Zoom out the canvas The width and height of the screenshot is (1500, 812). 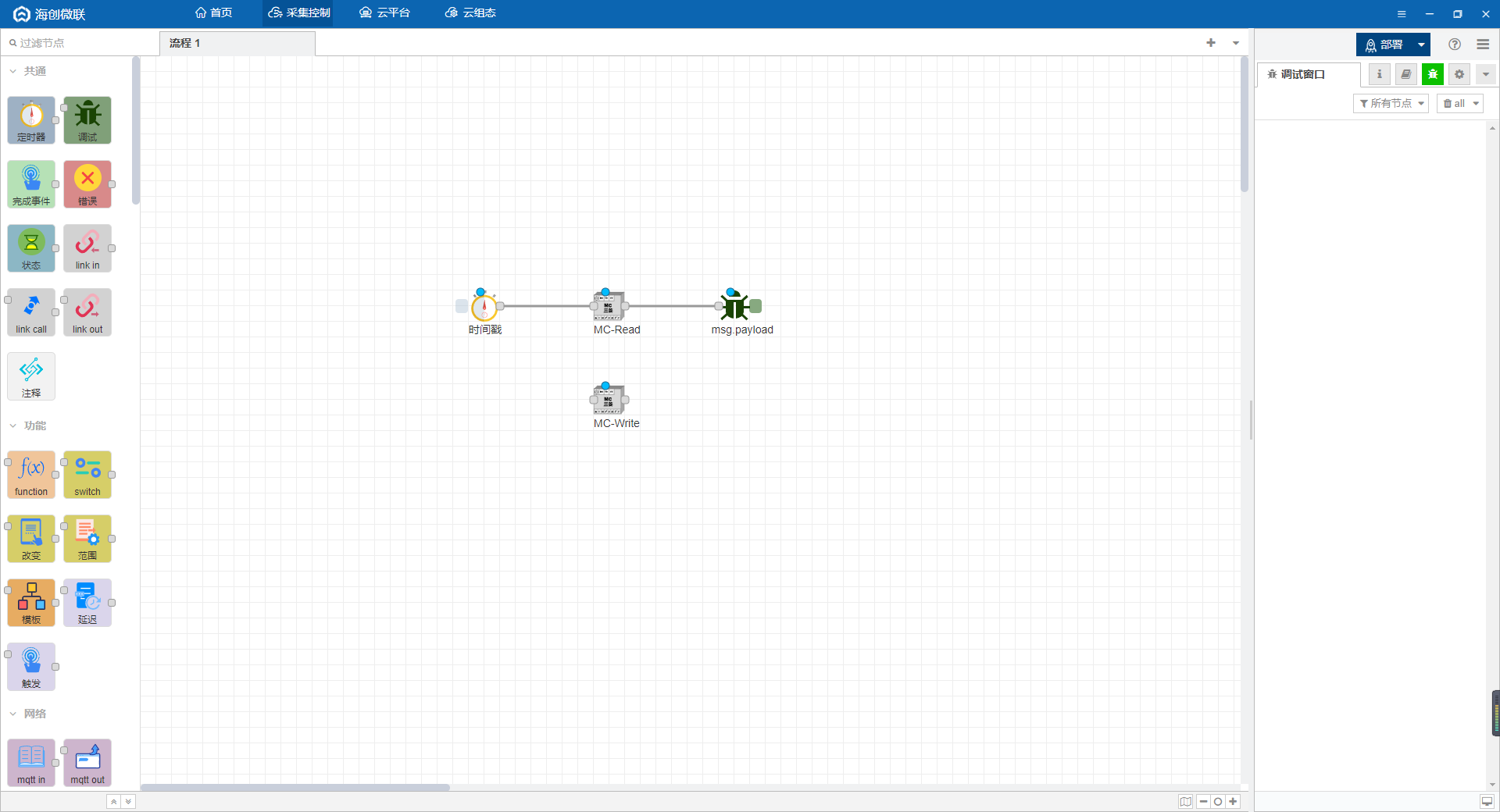(1204, 802)
